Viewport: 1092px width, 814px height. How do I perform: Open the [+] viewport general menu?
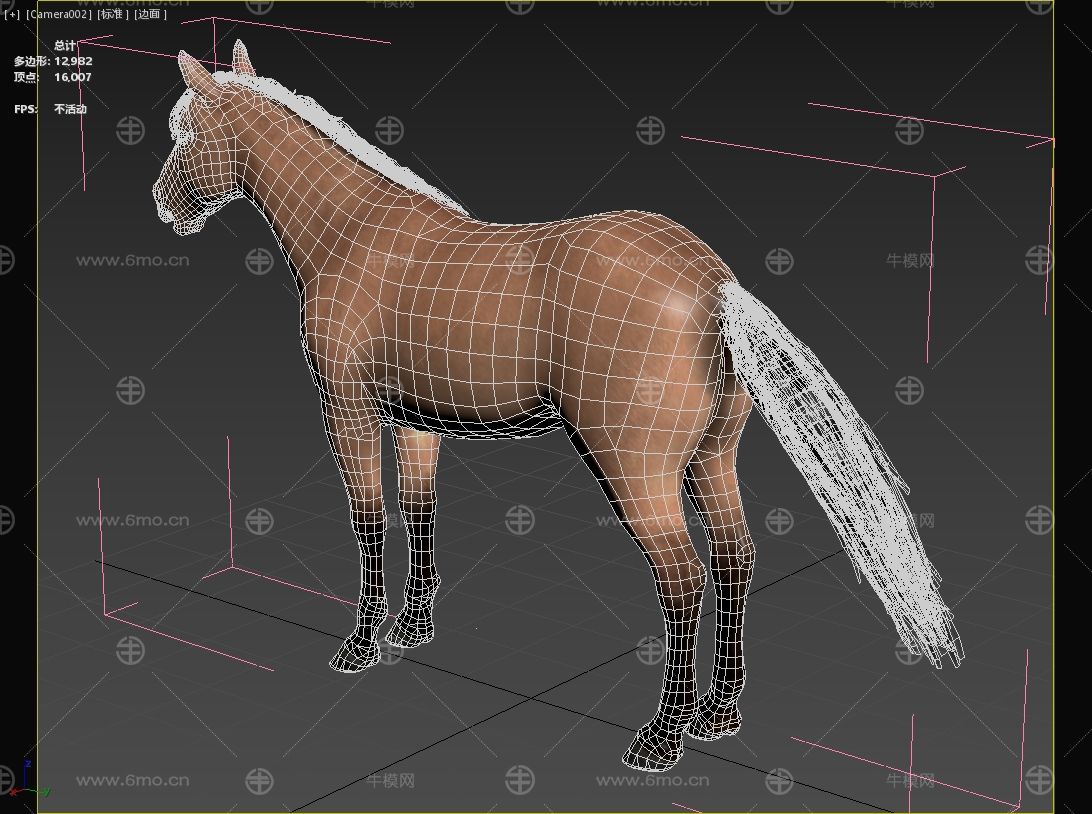tap(12, 15)
